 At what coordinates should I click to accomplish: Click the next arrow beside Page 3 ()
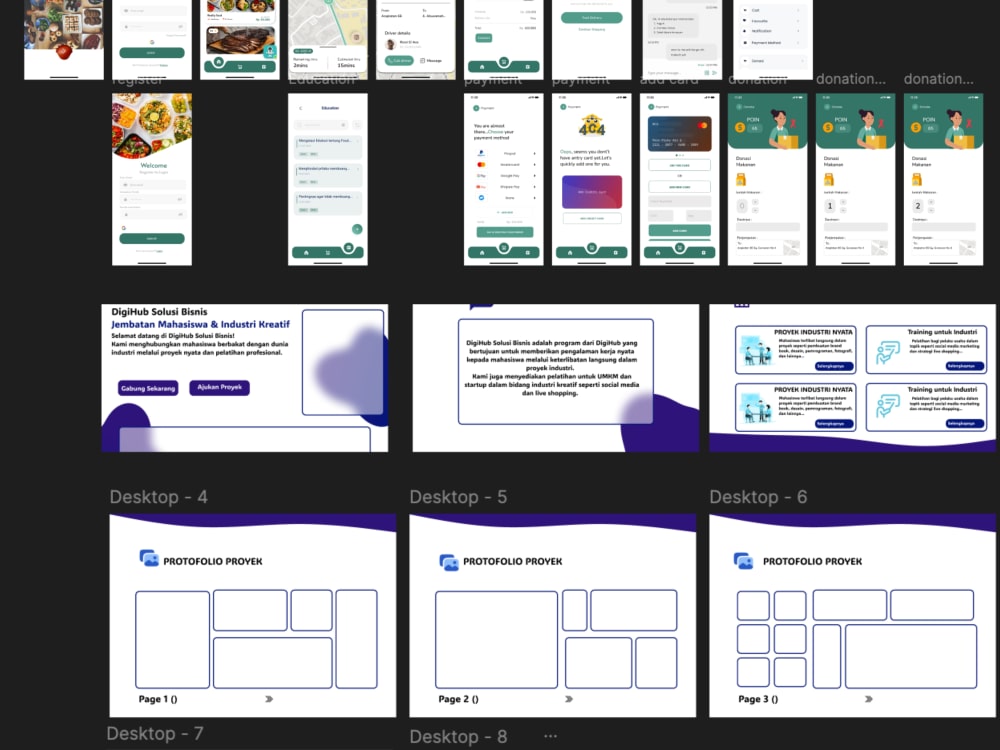tap(869, 699)
